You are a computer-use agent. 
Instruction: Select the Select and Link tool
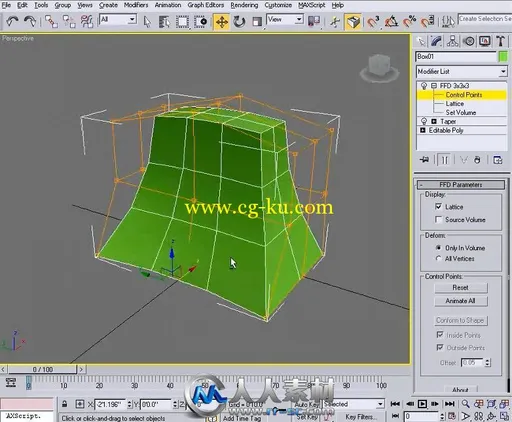(51, 22)
